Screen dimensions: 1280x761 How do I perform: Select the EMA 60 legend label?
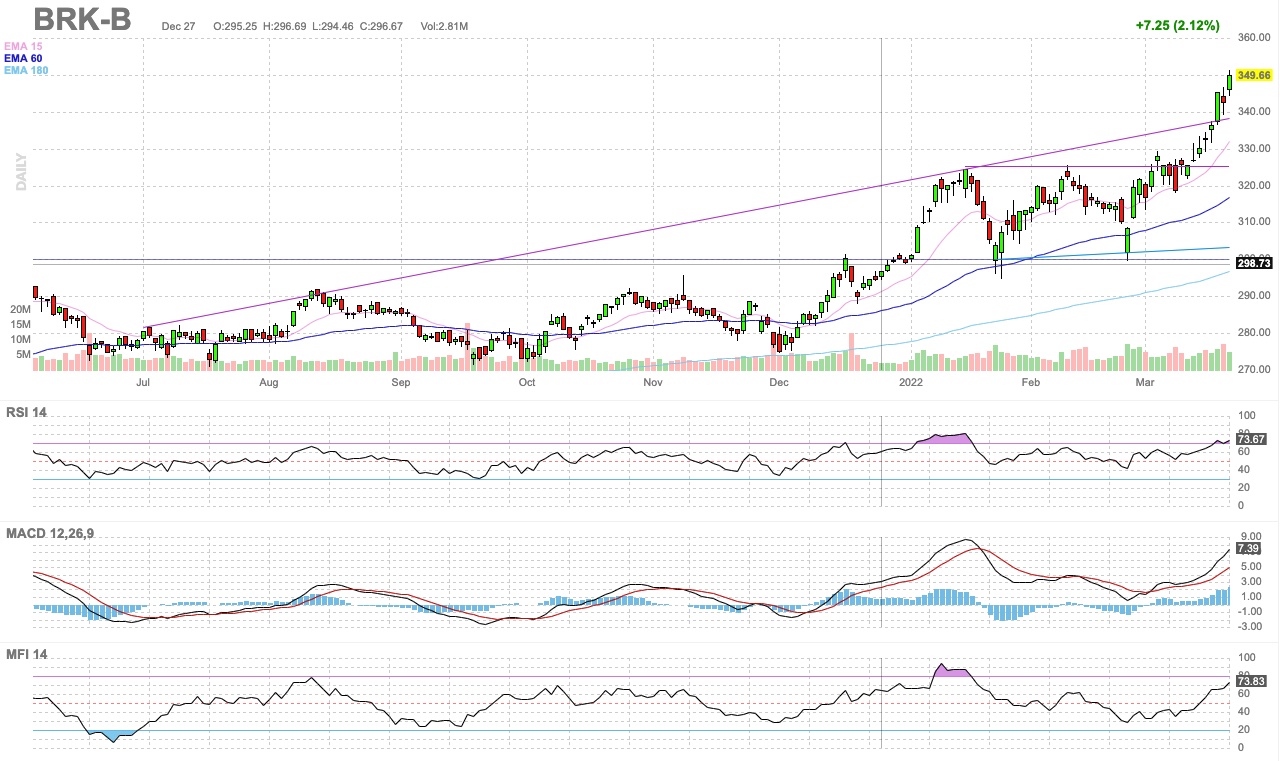point(23,59)
